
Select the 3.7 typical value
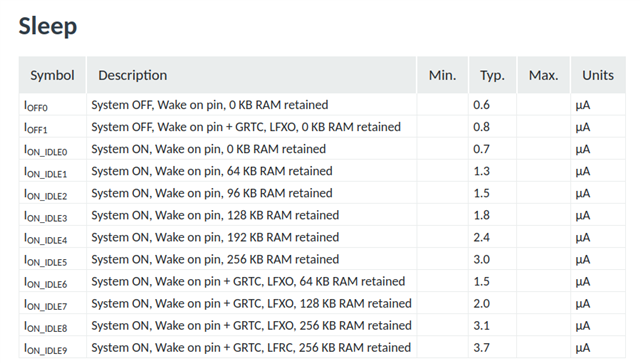(481, 347)
